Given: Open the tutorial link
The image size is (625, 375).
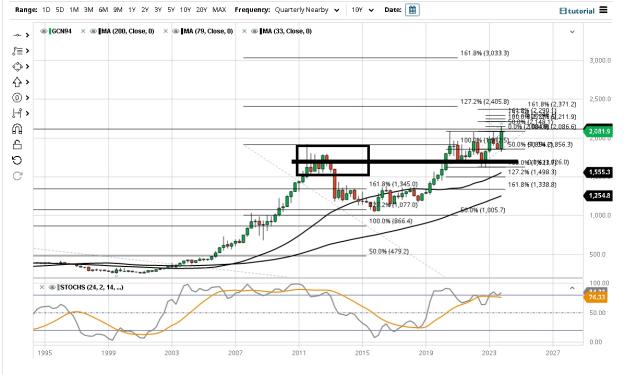Looking at the screenshot, I should click(577, 11).
